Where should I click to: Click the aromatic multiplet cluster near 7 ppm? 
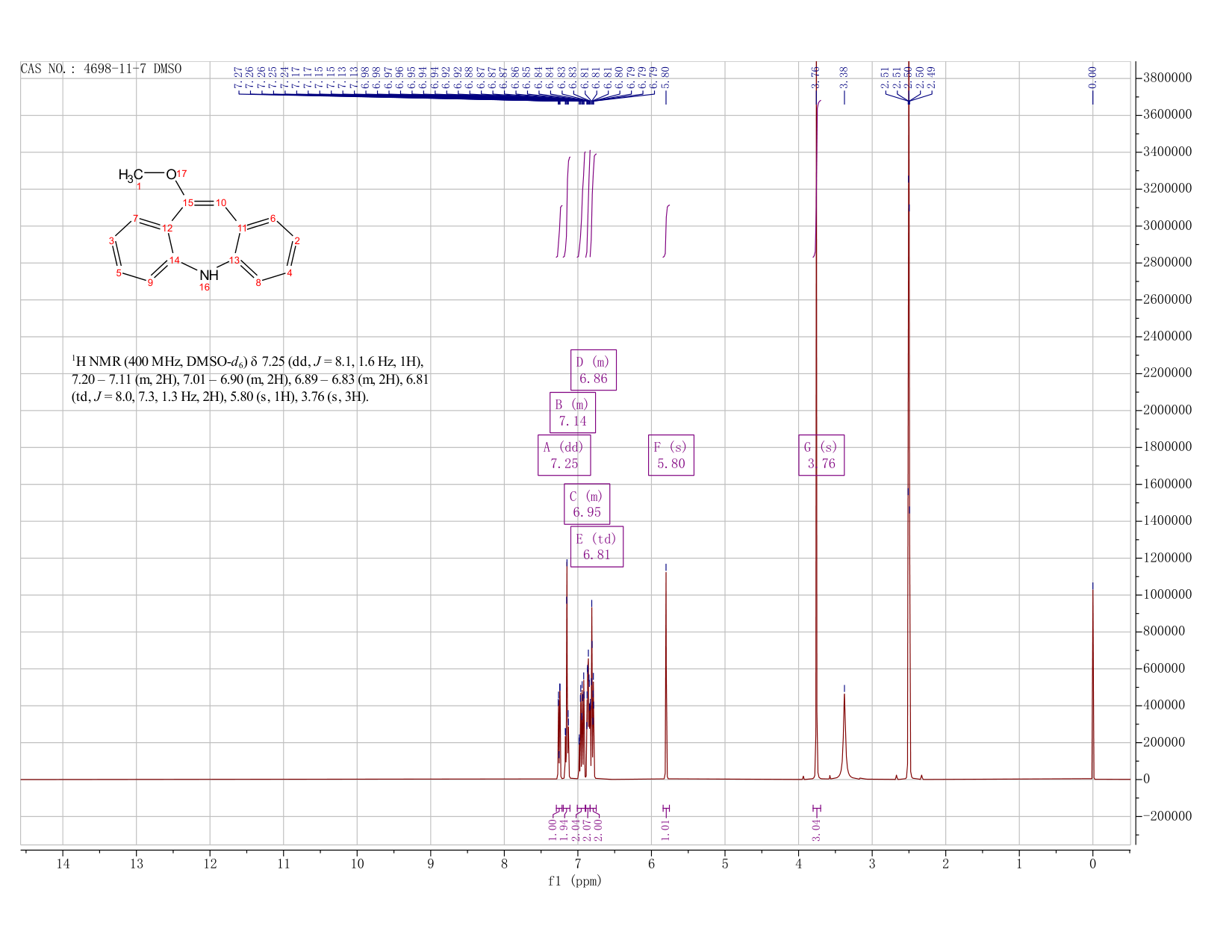click(x=576, y=672)
